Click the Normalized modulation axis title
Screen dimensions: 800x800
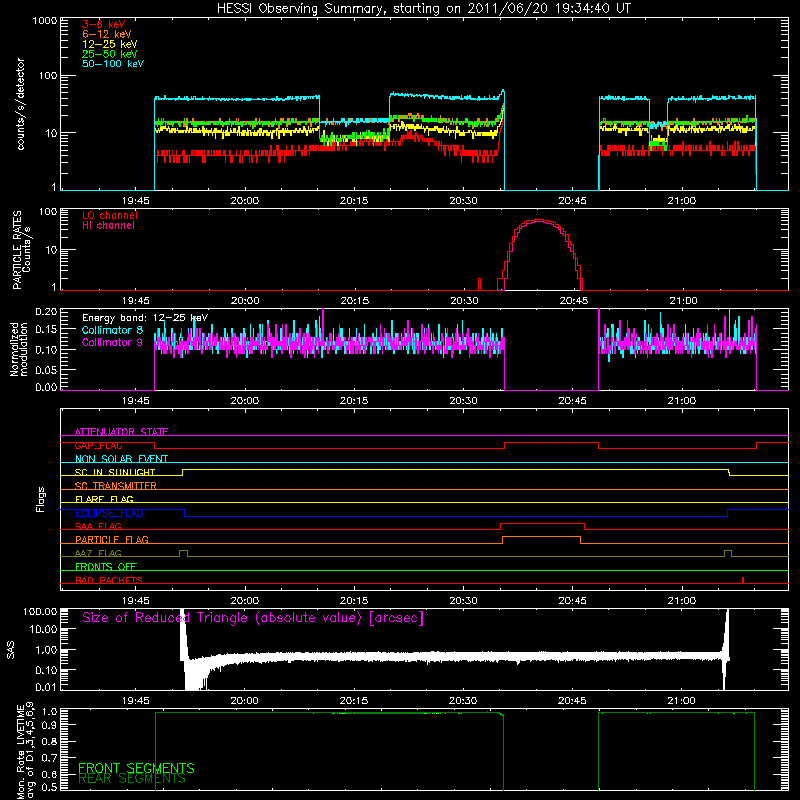click(18, 349)
